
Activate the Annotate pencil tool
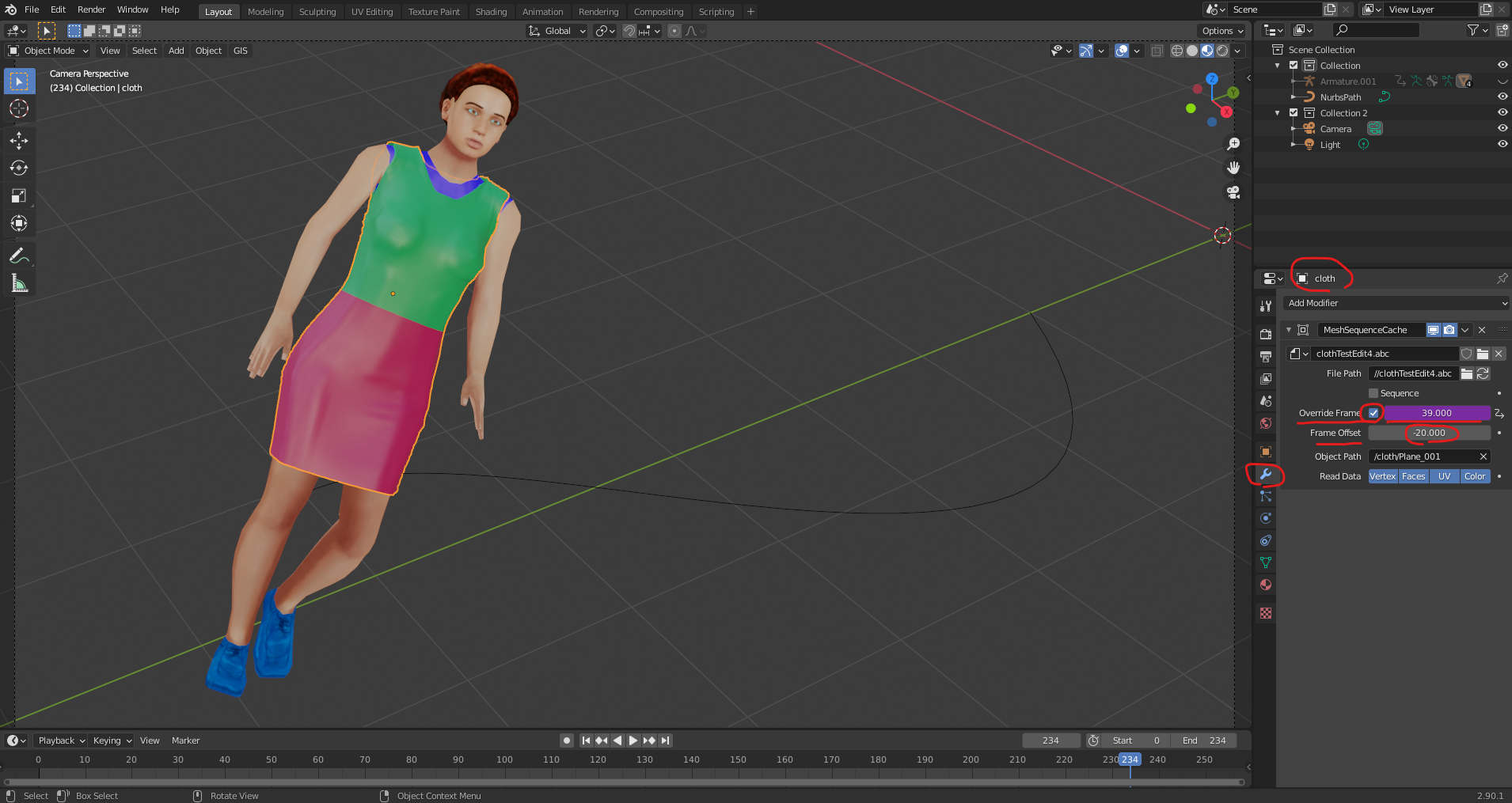click(x=19, y=256)
